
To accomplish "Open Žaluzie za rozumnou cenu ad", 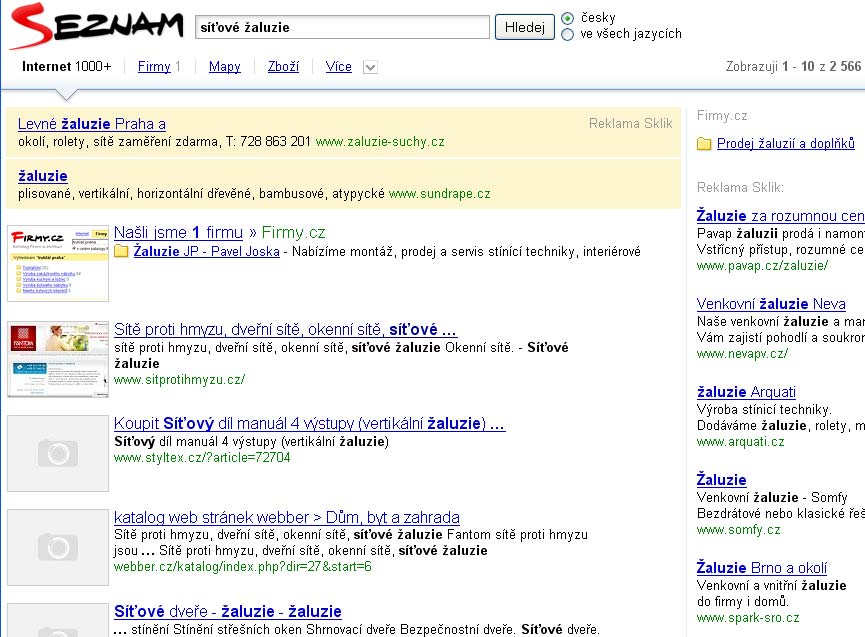I will pyautogui.click(x=781, y=216).
